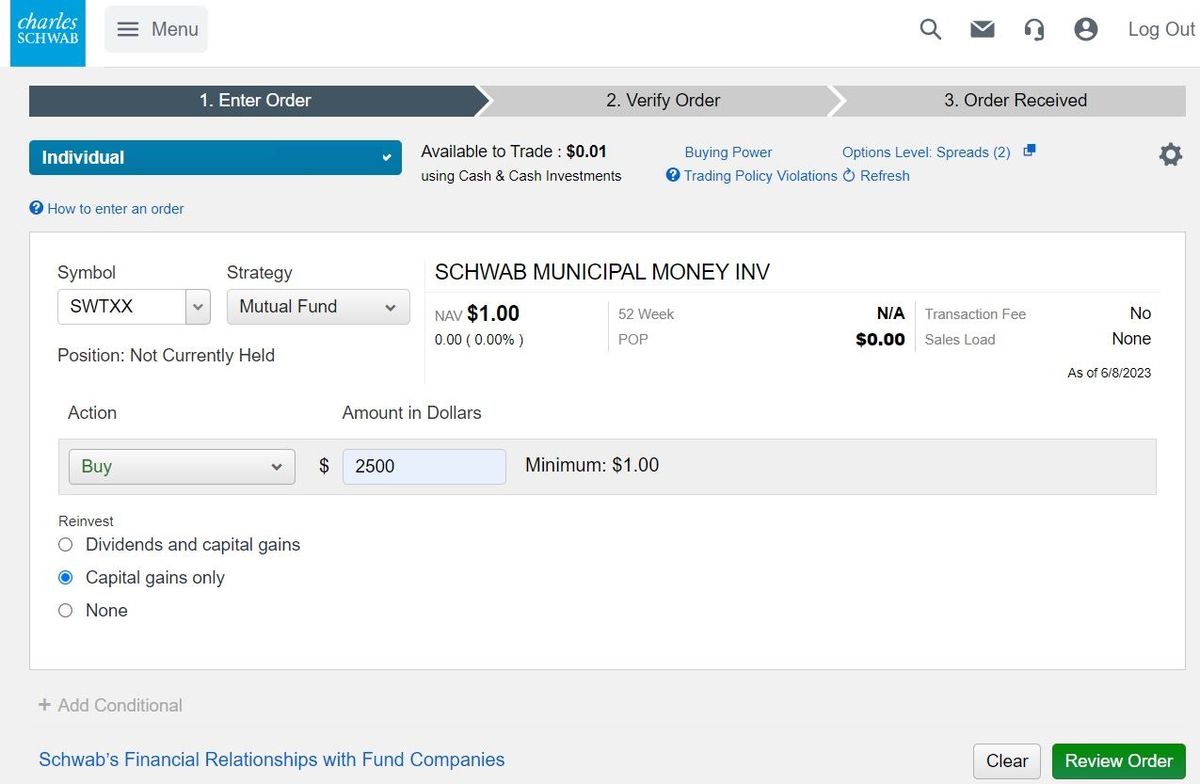
Task: Choose None for reinvestment
Action: [65, 610]
